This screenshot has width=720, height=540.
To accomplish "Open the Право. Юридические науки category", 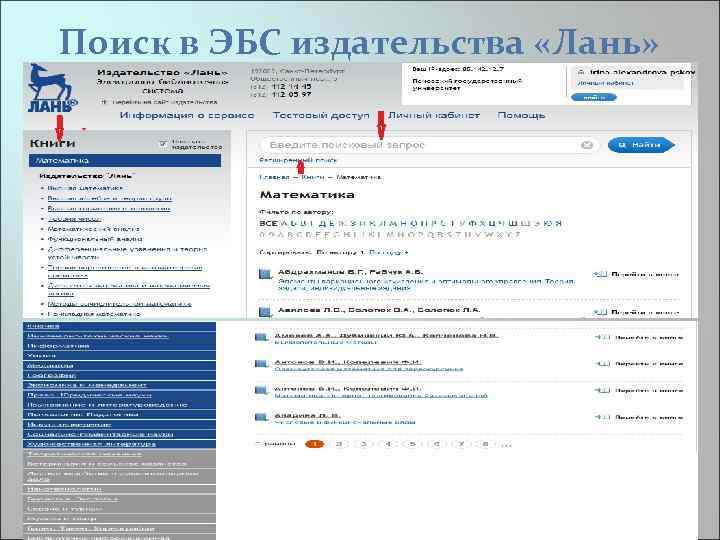I will [119, 395].
